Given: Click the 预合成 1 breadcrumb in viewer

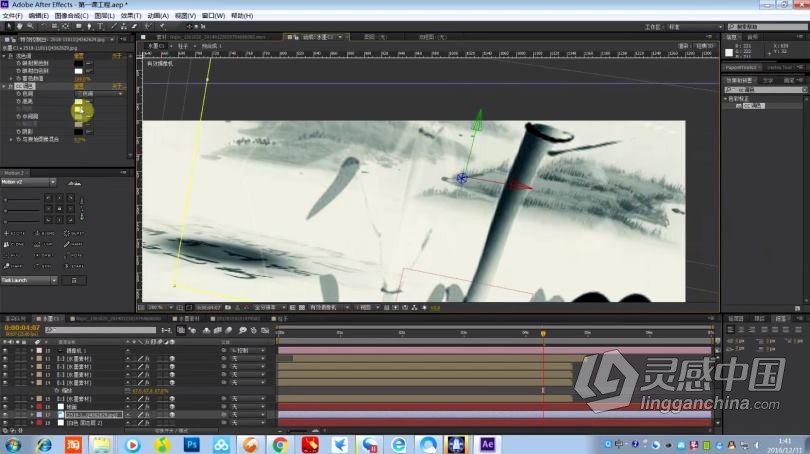Looking at the screenshot, I should click(212, 46).
